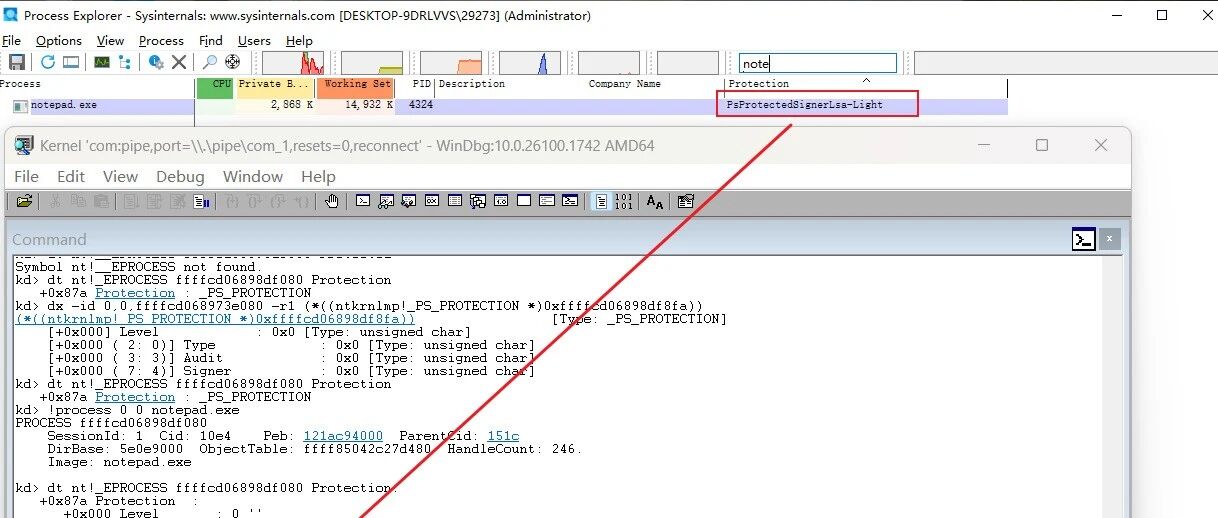This screenshot has width=1218, height=518.
Task: Open the Memory window toolbar icon
Action: [455, 201]
